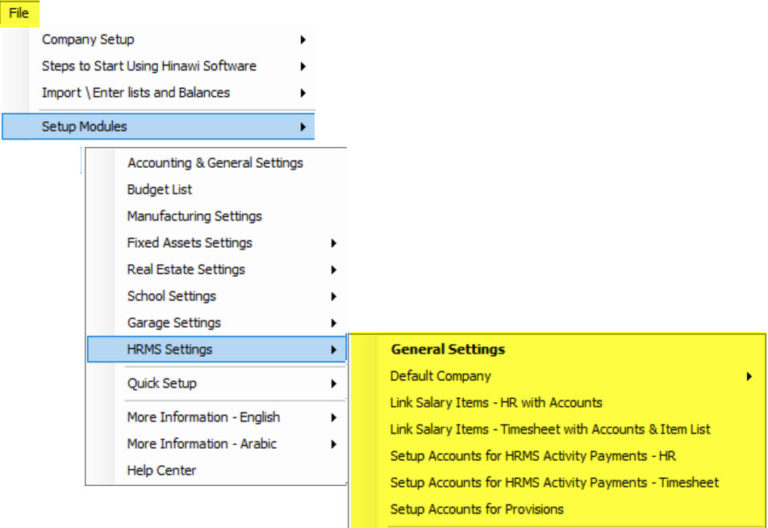Open the Quick Setup submenu

point(162,383)
